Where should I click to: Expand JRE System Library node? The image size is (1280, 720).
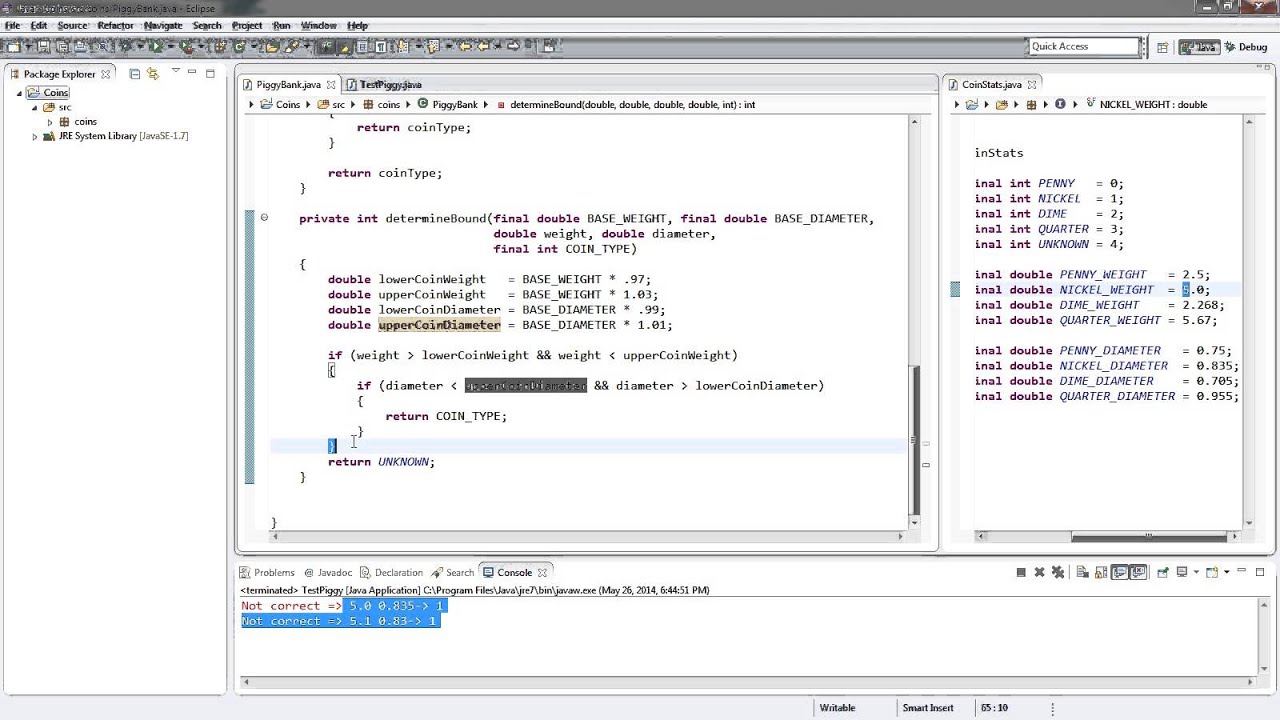click(35, 136)
